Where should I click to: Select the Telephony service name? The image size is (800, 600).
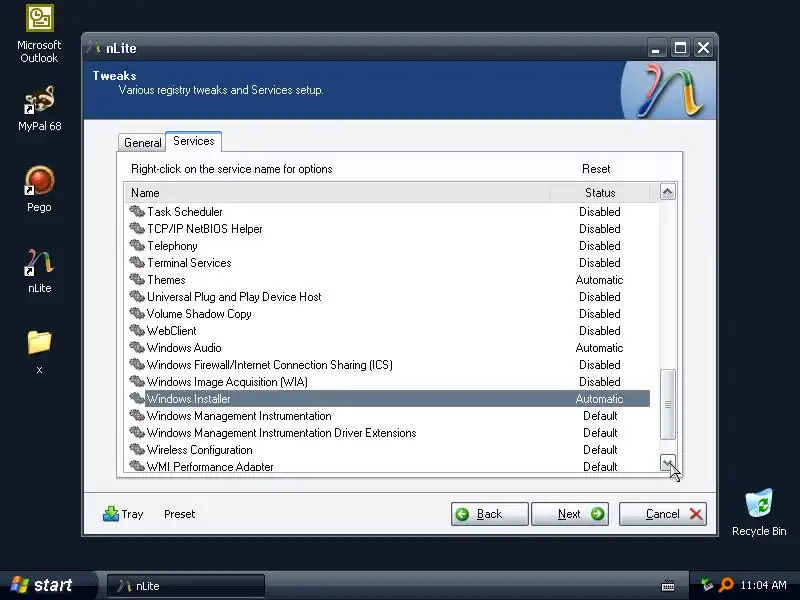[x=172, y=246]
